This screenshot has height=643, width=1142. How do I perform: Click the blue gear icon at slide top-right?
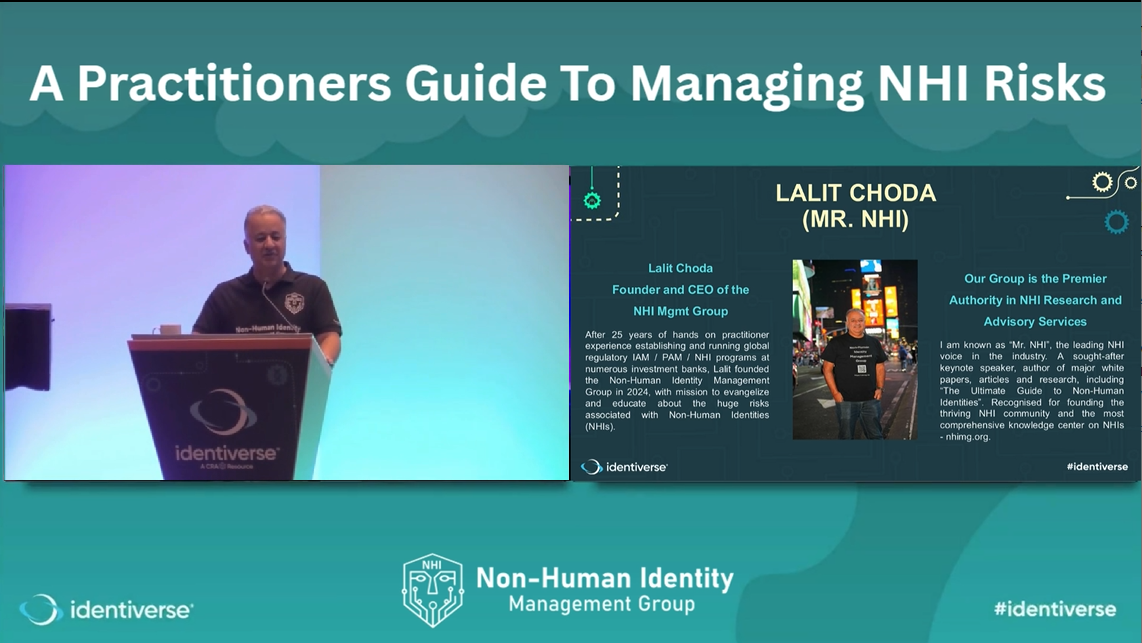pyautogui.click(x=1116, y=221)
